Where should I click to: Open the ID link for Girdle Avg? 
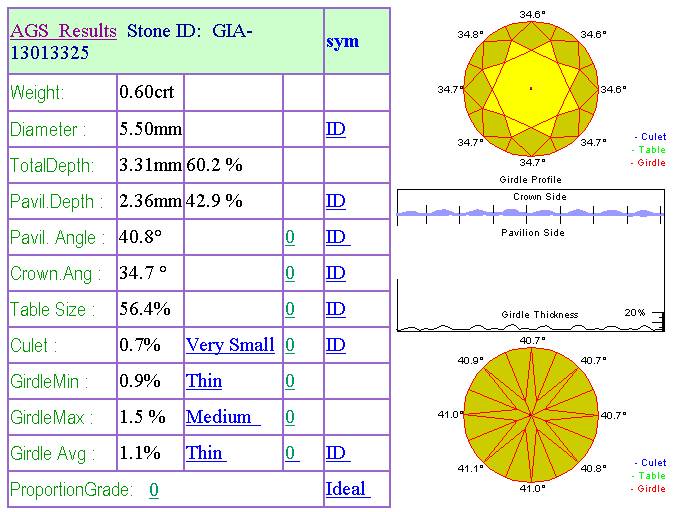click(x=338, y=453)
